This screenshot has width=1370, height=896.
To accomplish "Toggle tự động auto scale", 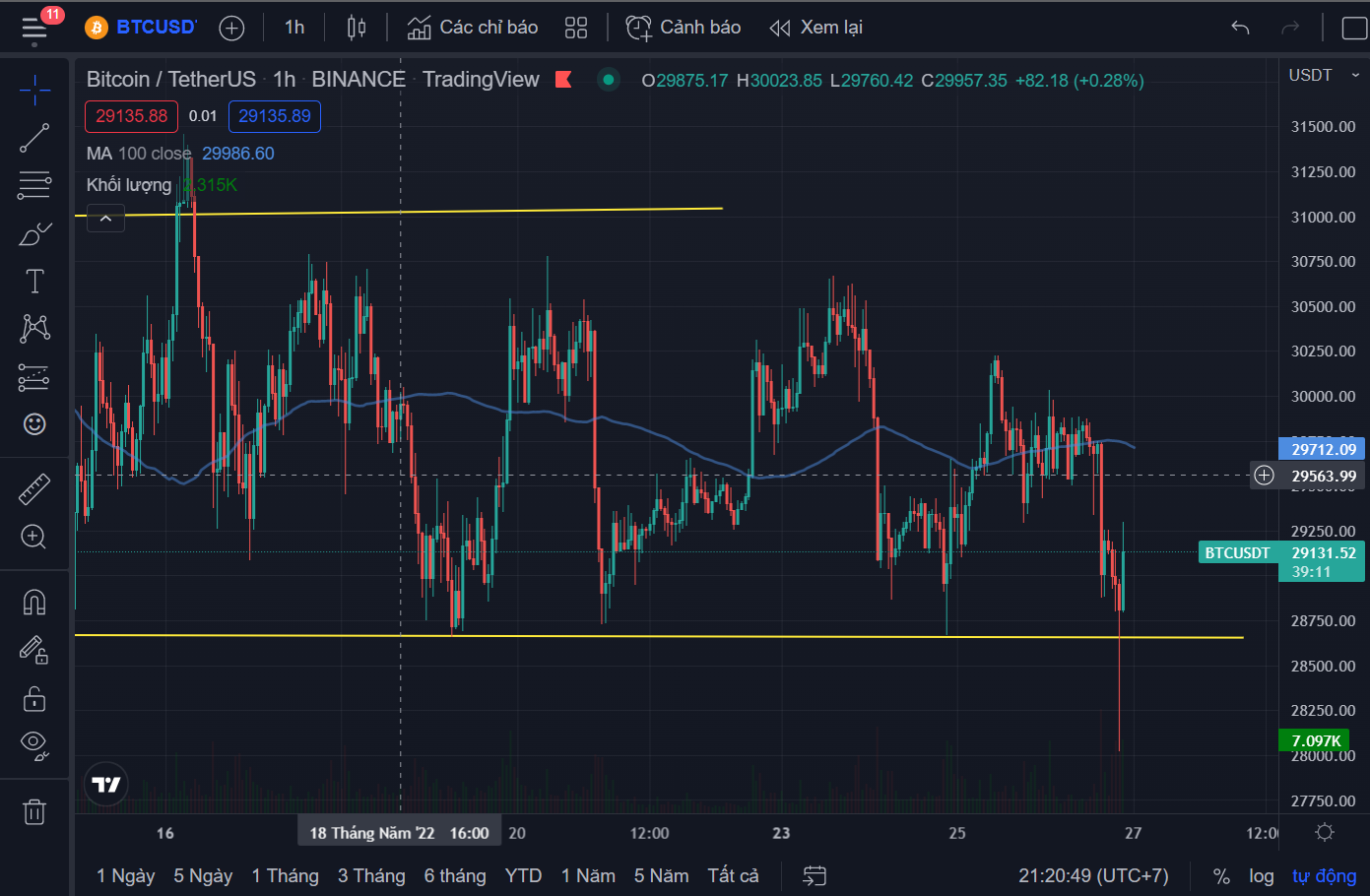I will [x=1324, y=875].
